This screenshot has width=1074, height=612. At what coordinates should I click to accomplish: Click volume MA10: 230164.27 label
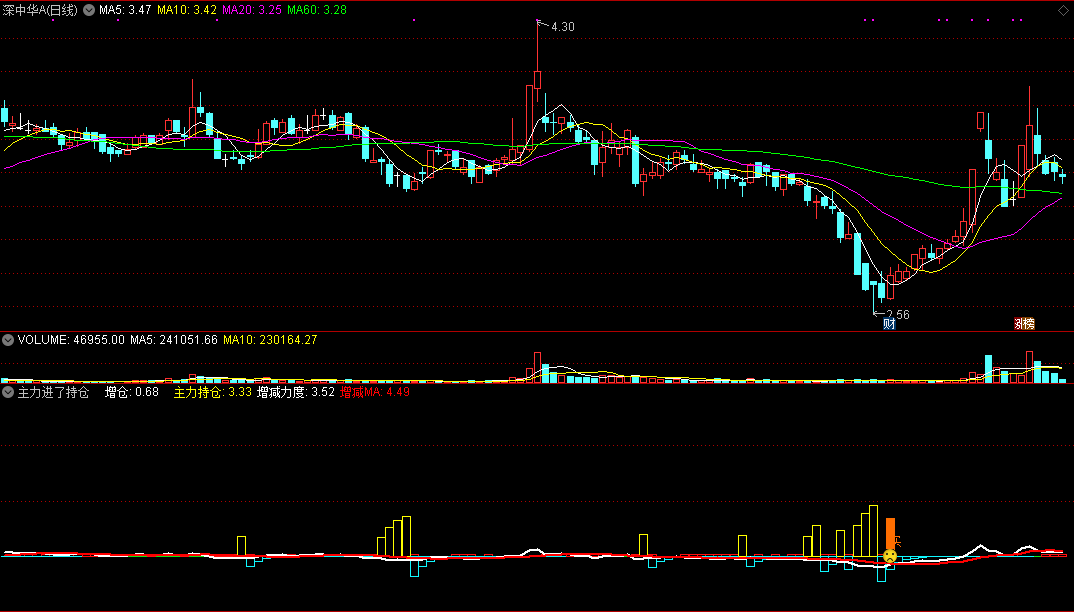pyautogui.click(x=271, y=340)
